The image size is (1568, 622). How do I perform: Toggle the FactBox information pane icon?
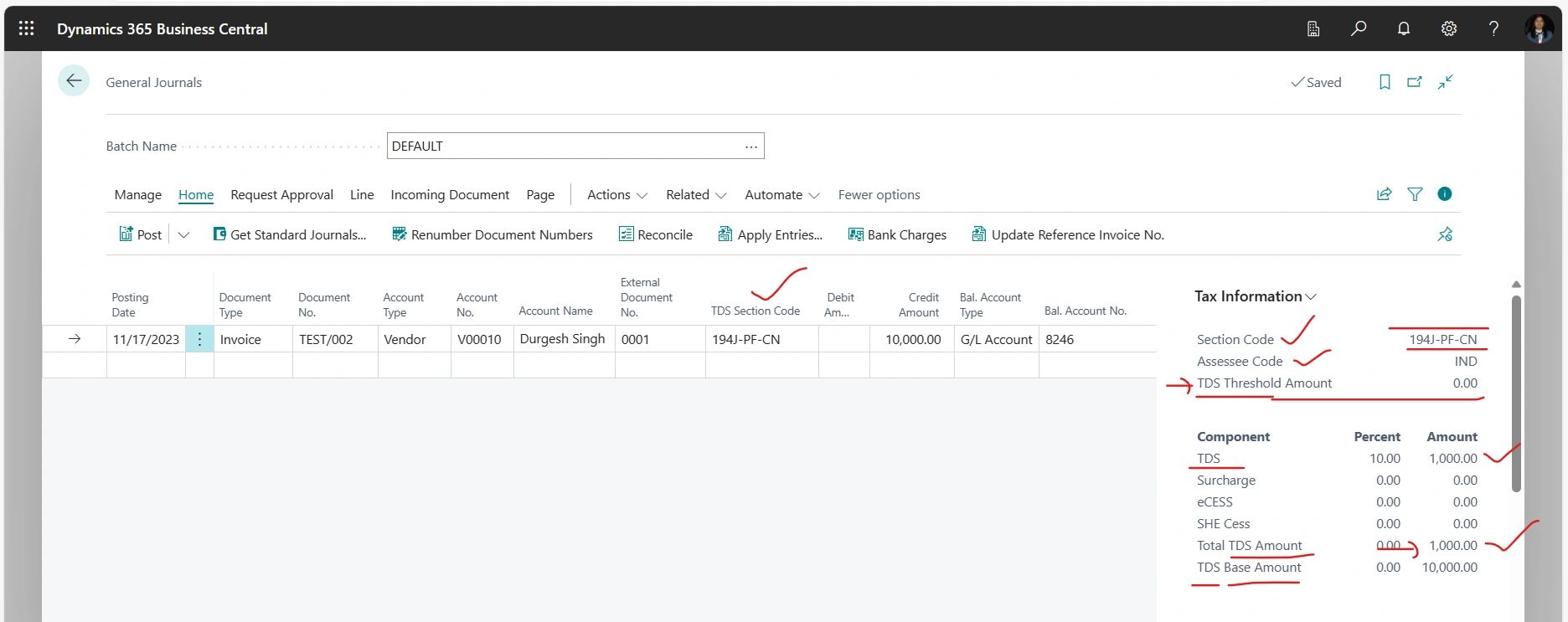[x=1444, y=194]
